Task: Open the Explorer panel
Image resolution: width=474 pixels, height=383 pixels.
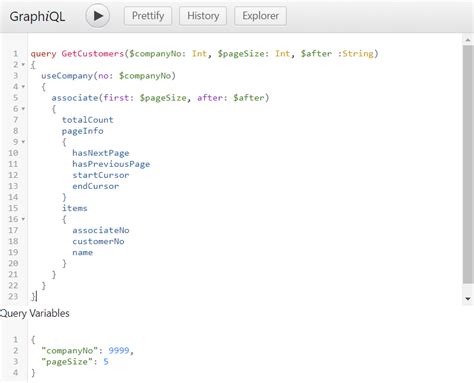Action: pos(260,16)
